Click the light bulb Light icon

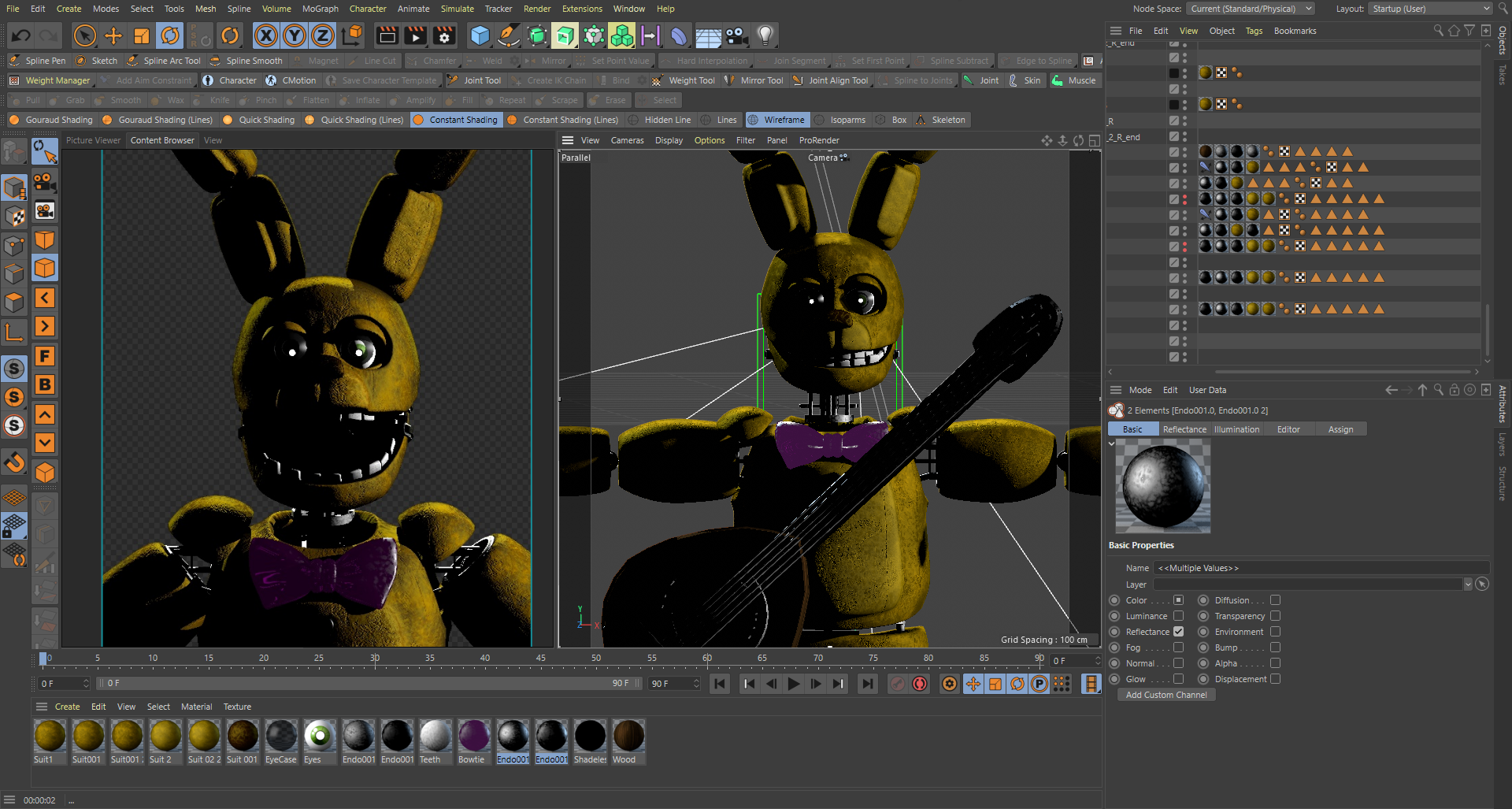(x=765, y=35)
